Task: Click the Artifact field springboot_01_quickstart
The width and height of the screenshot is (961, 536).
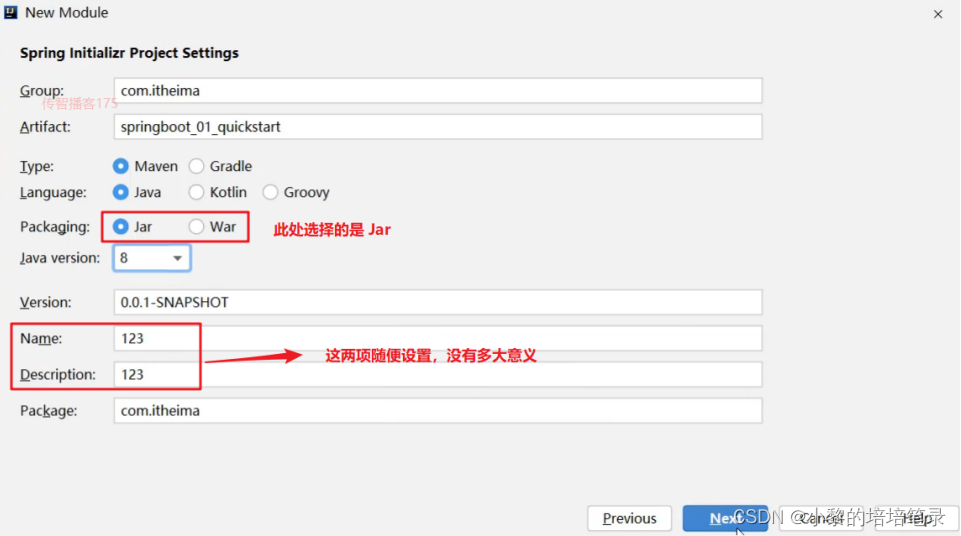Action: tap(438, 127)
